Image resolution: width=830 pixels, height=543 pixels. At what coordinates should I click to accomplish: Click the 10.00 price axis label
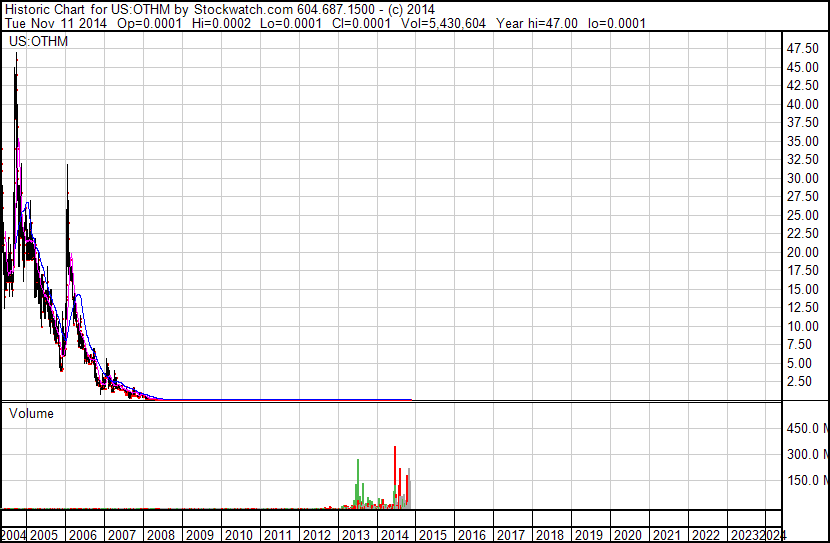[803, 327]
